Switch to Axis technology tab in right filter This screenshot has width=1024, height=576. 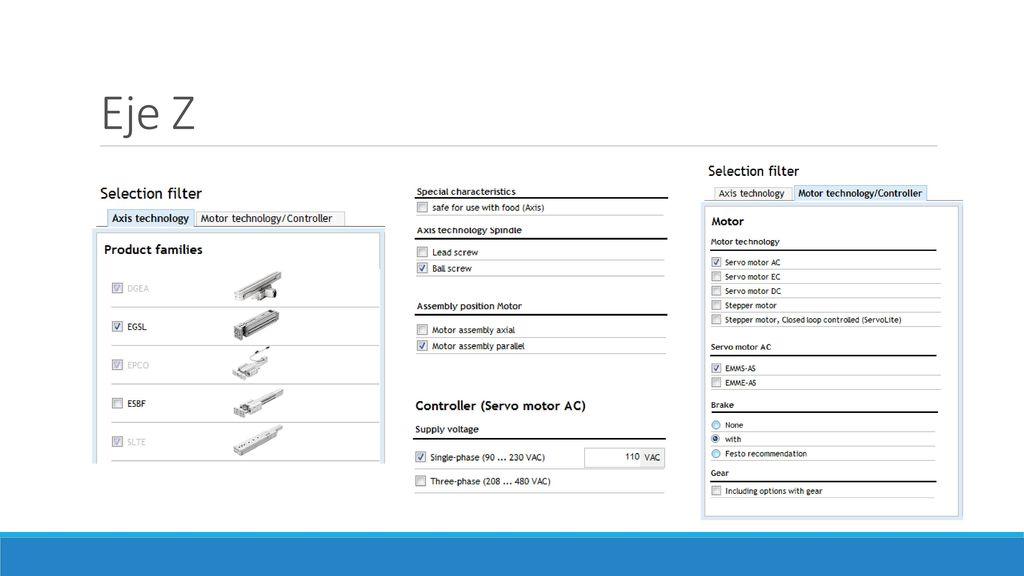pyautogui.click(x=751, y=193)
